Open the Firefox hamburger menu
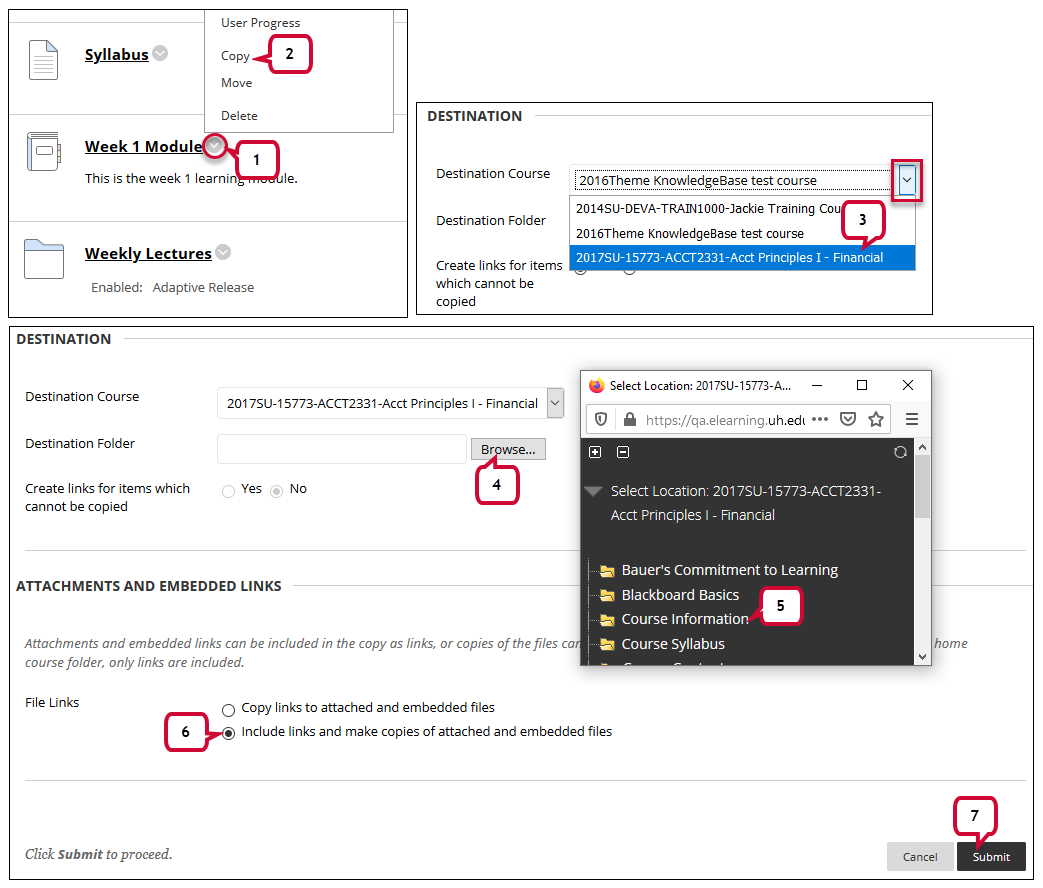1043x888 pixels. (x=912, y=419)
